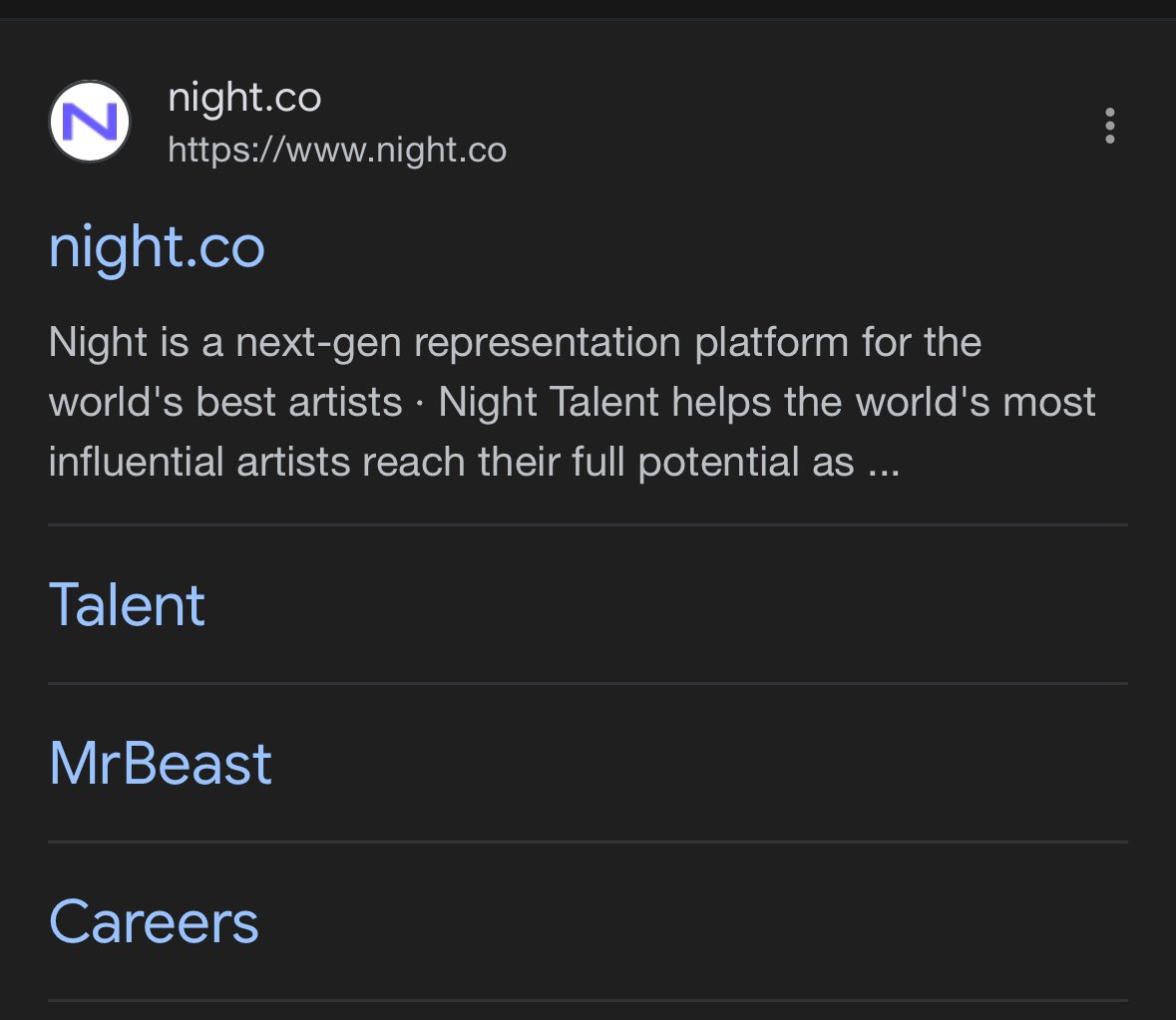This screenshot has width=1176, height=1020.
Task: Click the trailing ellipsis ending the snippet
Action: 885,465
